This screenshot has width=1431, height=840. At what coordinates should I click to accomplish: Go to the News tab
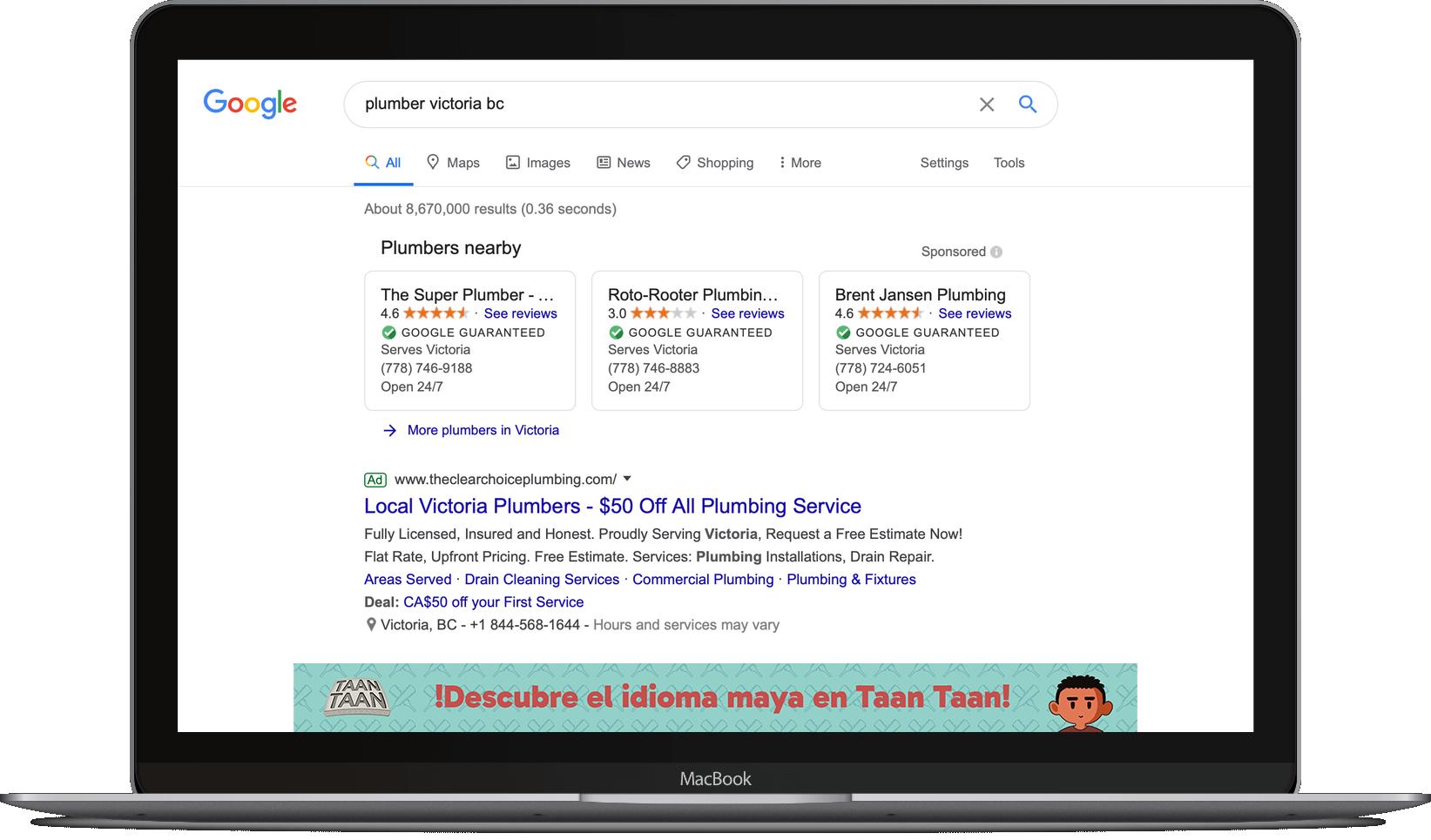pyautogui.click(x=624, y=163)
